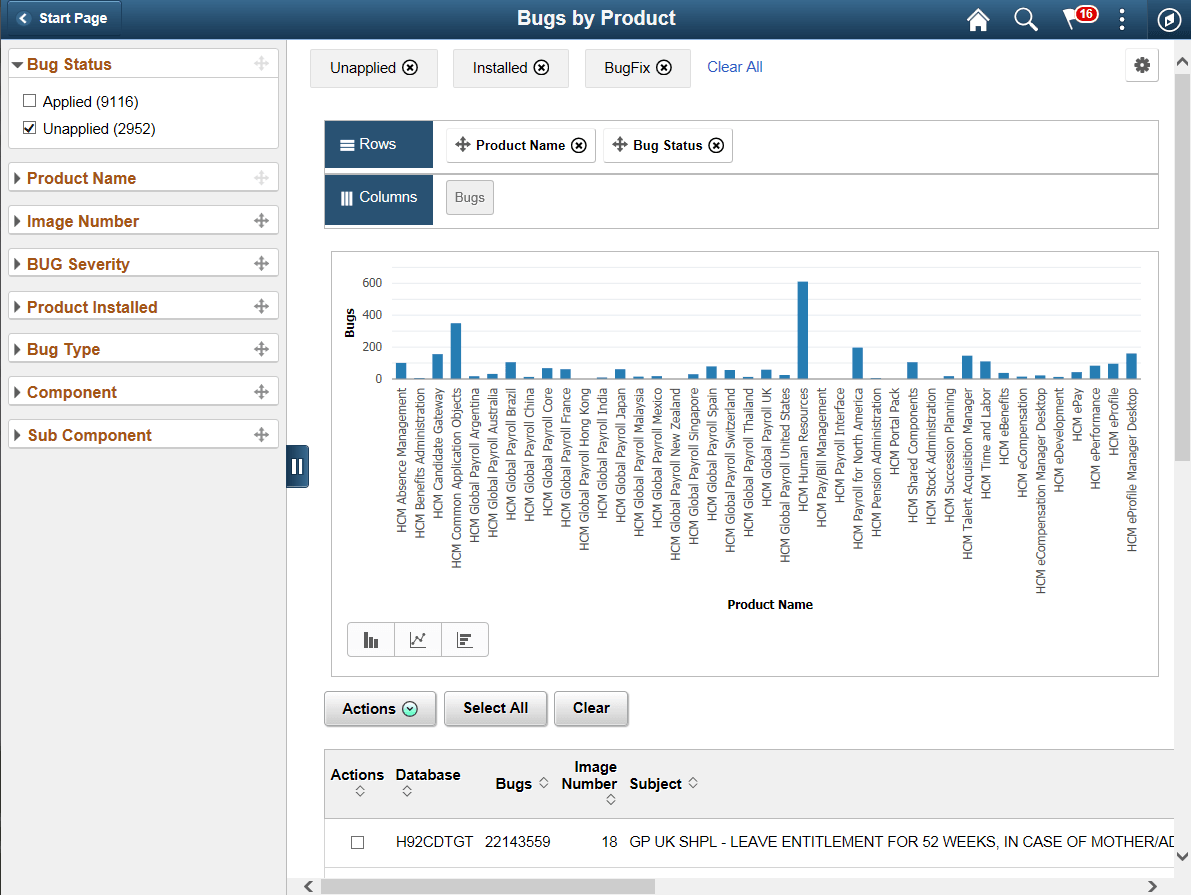Open notifications flag with 16 badge

pos(1079,17)
